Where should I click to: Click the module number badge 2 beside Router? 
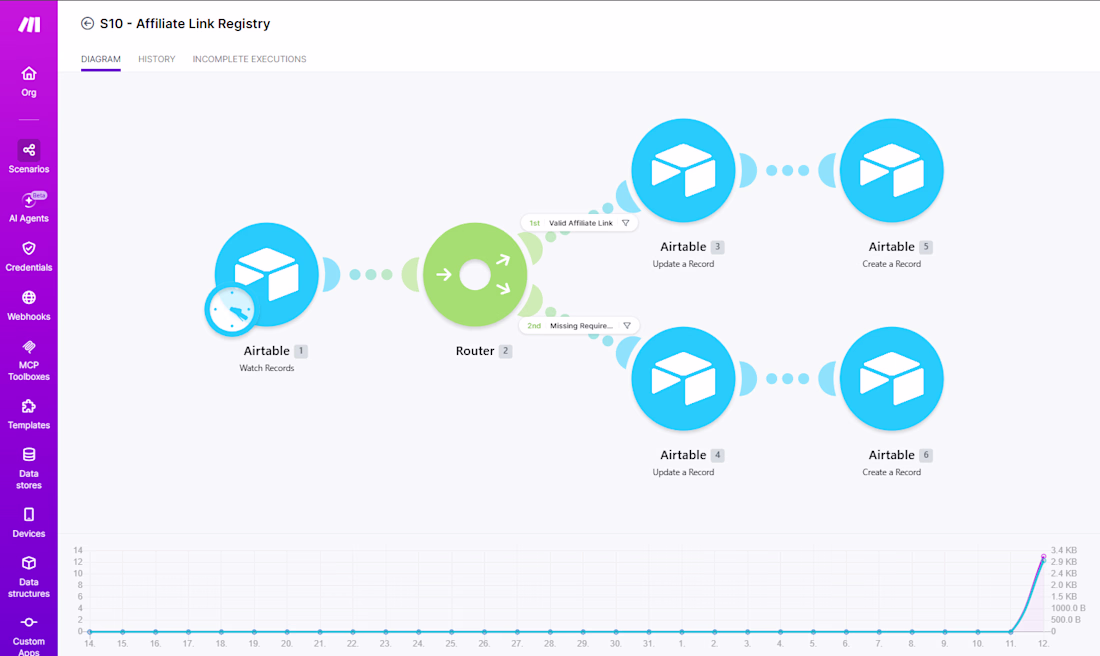pos(505,351)
